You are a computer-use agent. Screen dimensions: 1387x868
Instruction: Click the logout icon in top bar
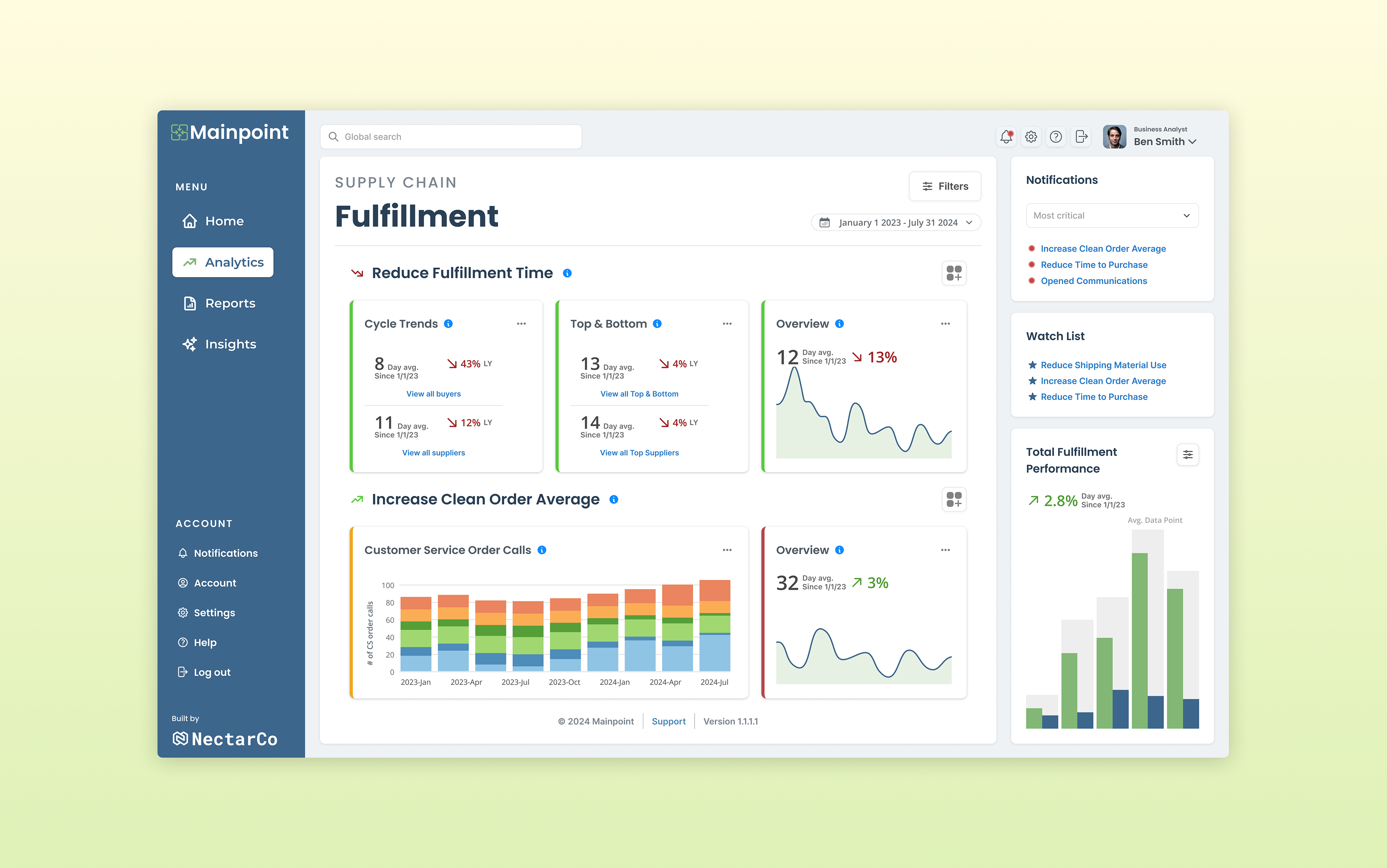(1081, 137)
